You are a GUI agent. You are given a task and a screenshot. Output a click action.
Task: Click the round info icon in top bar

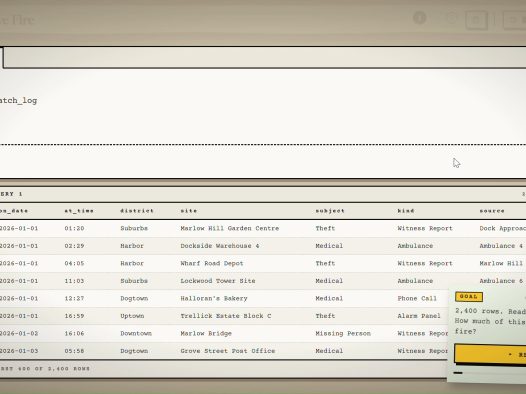[419, 18]
